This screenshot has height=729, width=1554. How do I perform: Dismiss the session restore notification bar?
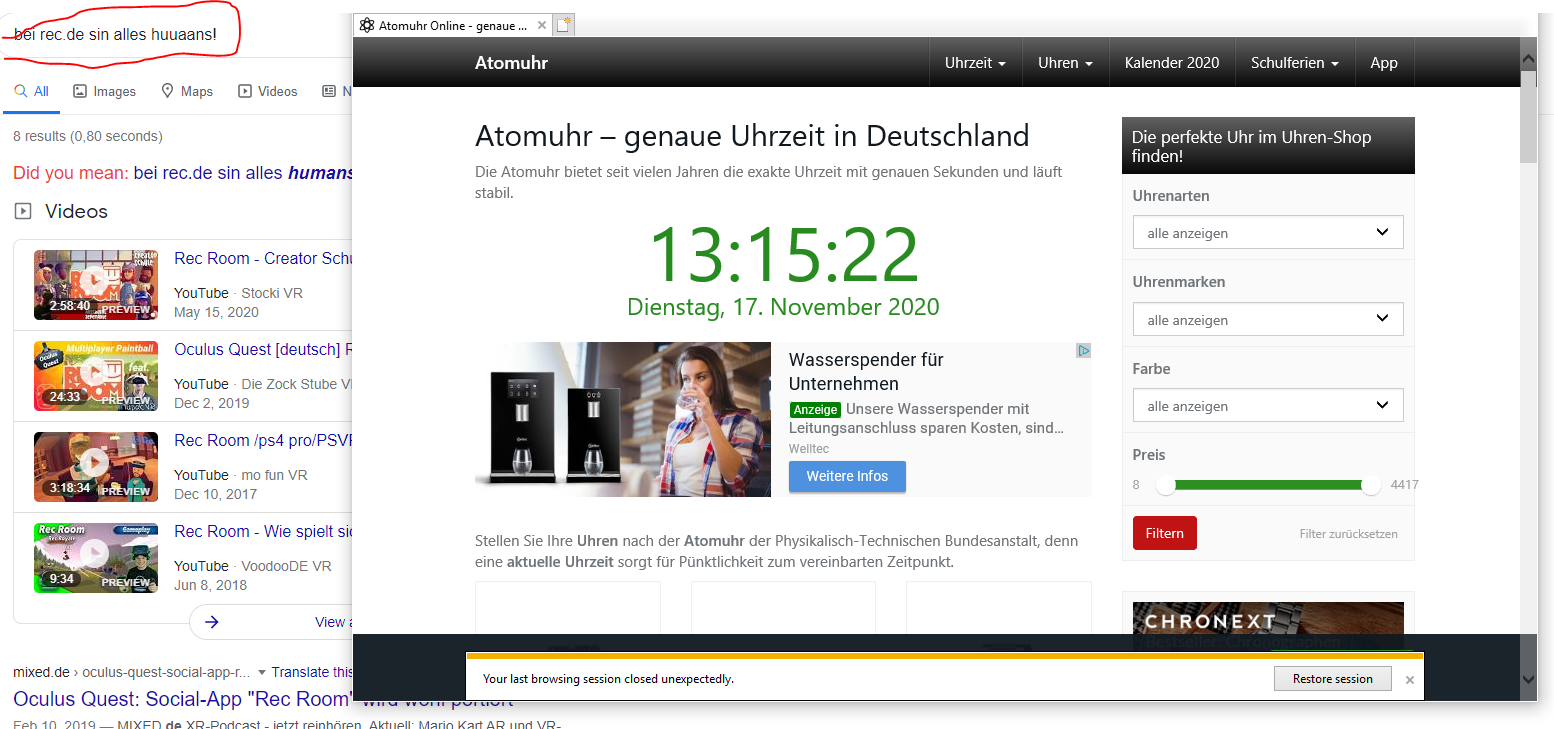pos(1409,679)
